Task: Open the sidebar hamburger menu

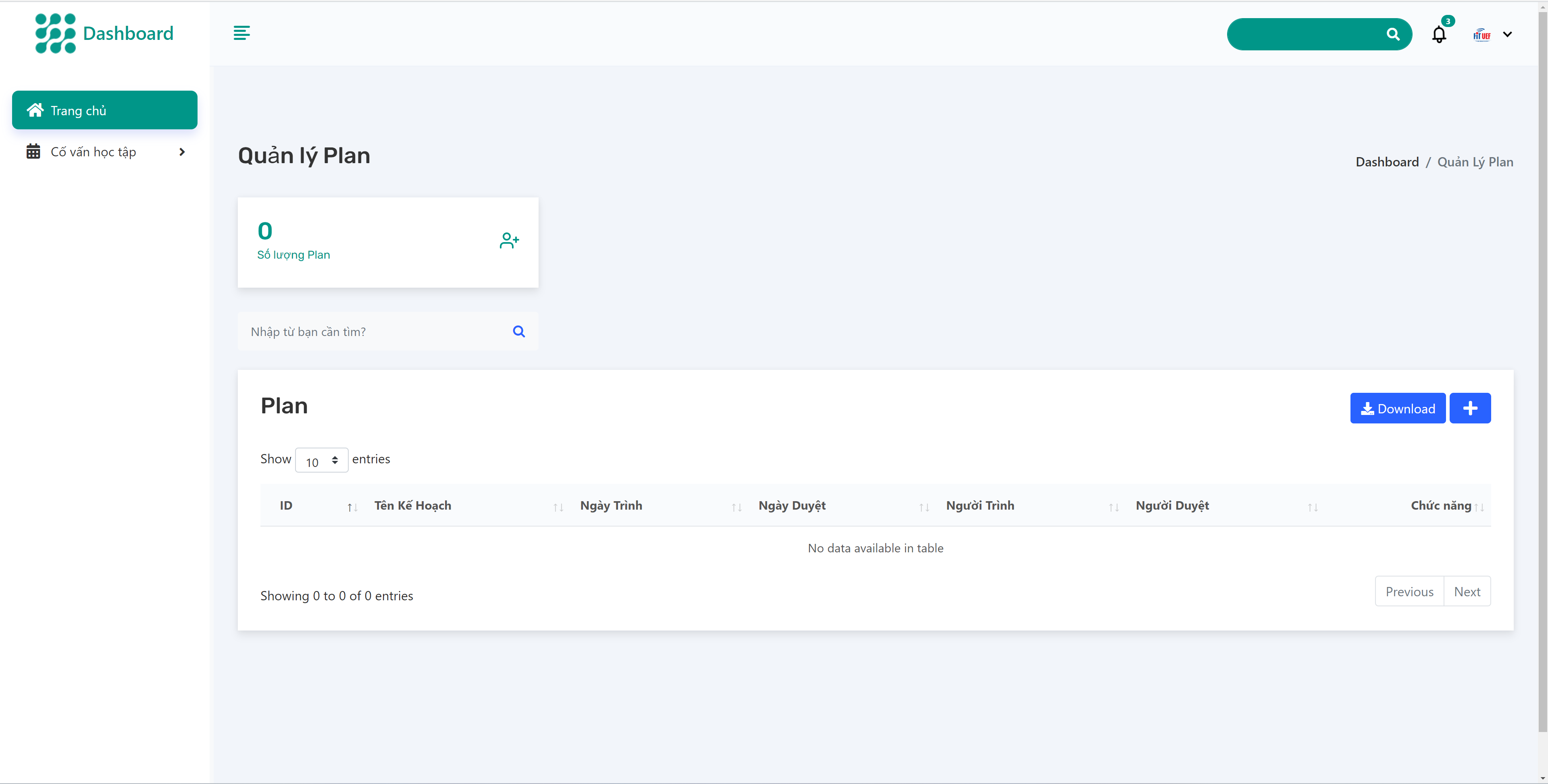Action: [241, 34]
